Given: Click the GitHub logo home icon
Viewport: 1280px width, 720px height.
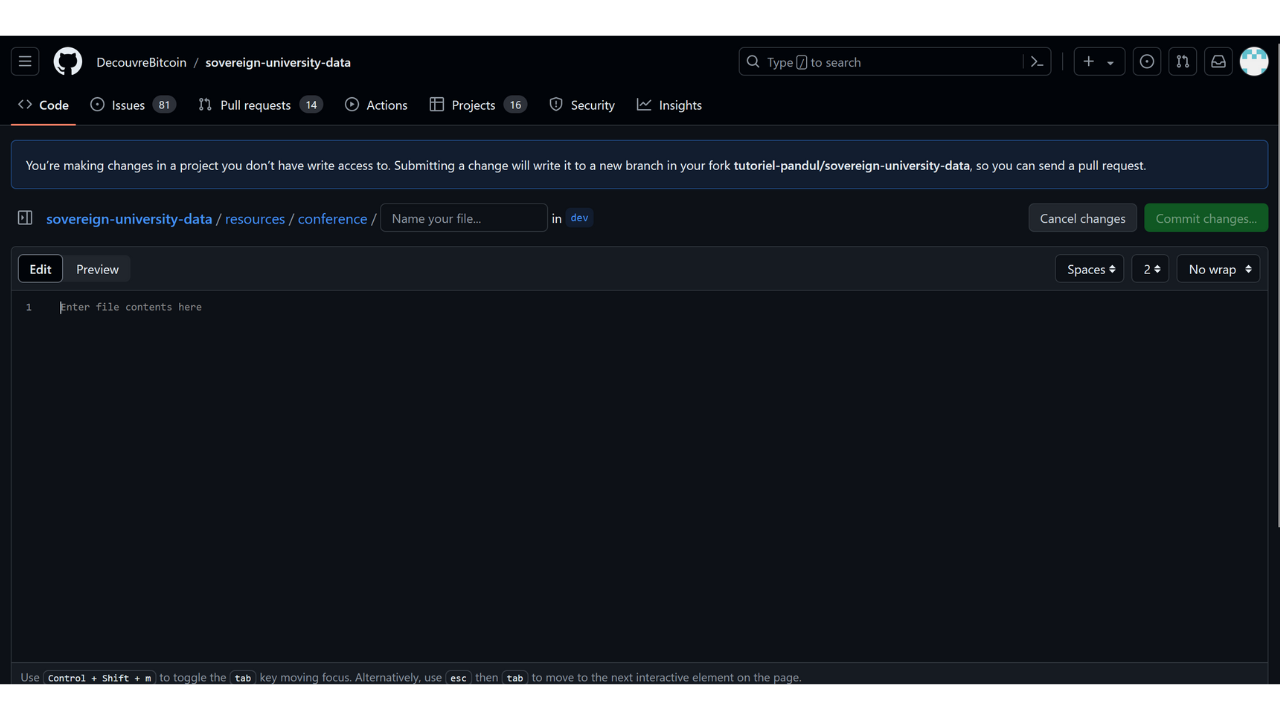Looking at the screenshot, I should [67, 62].
